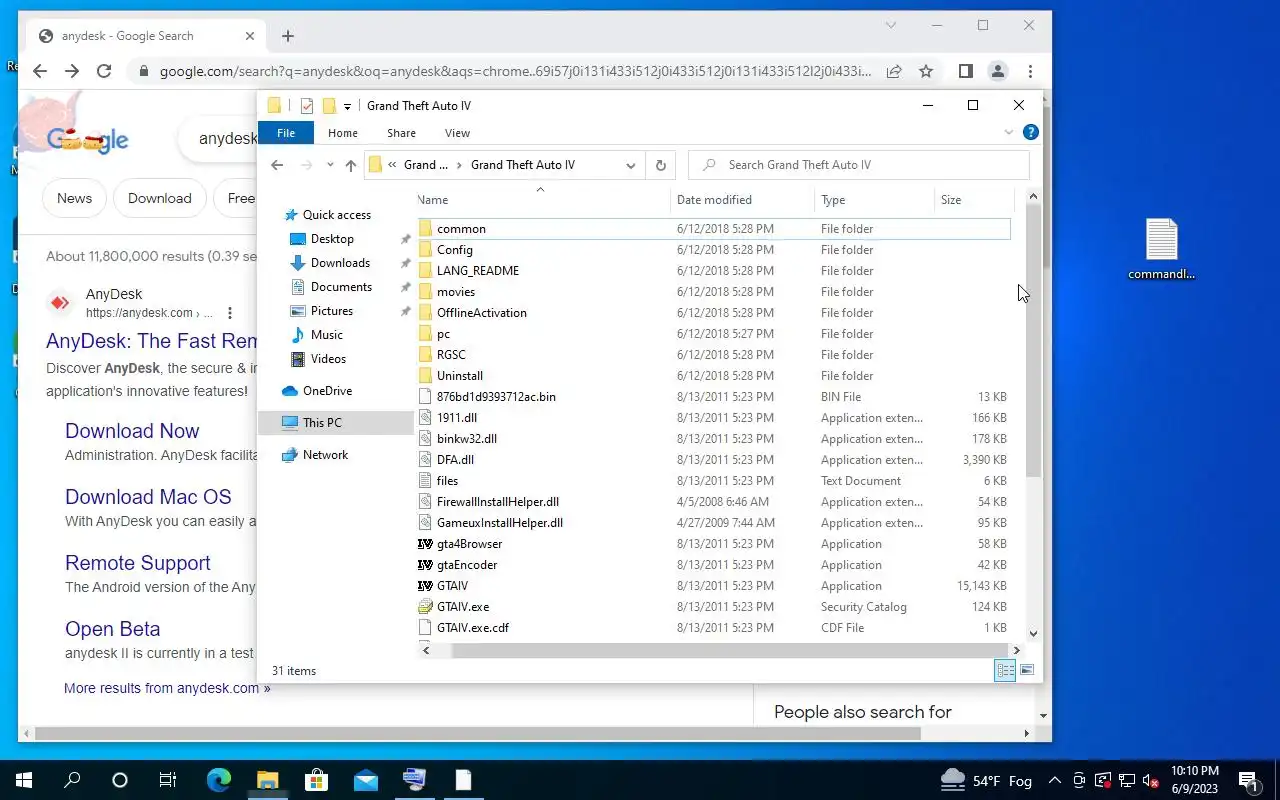The height and width of the screenshot is (800, 1280).
Task: Sort by Name column
Action: (x=543, y=200)
